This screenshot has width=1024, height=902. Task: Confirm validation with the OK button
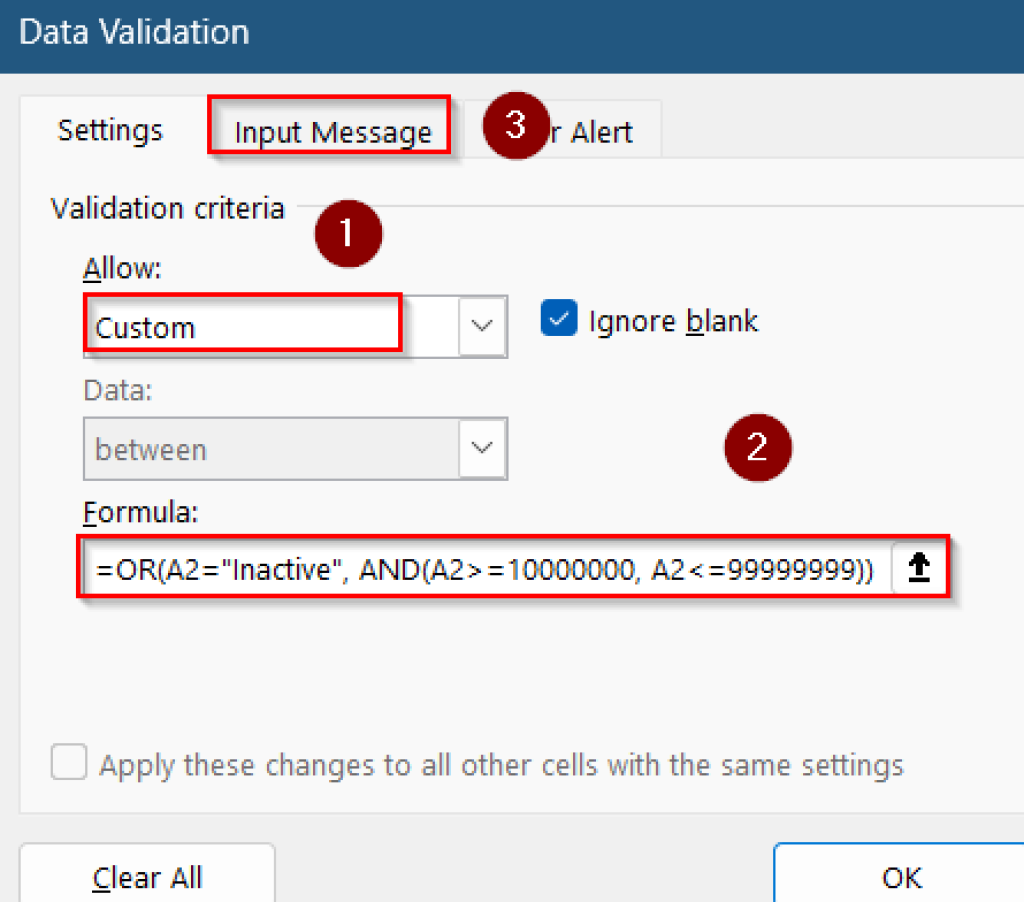[x=899, y=876]
